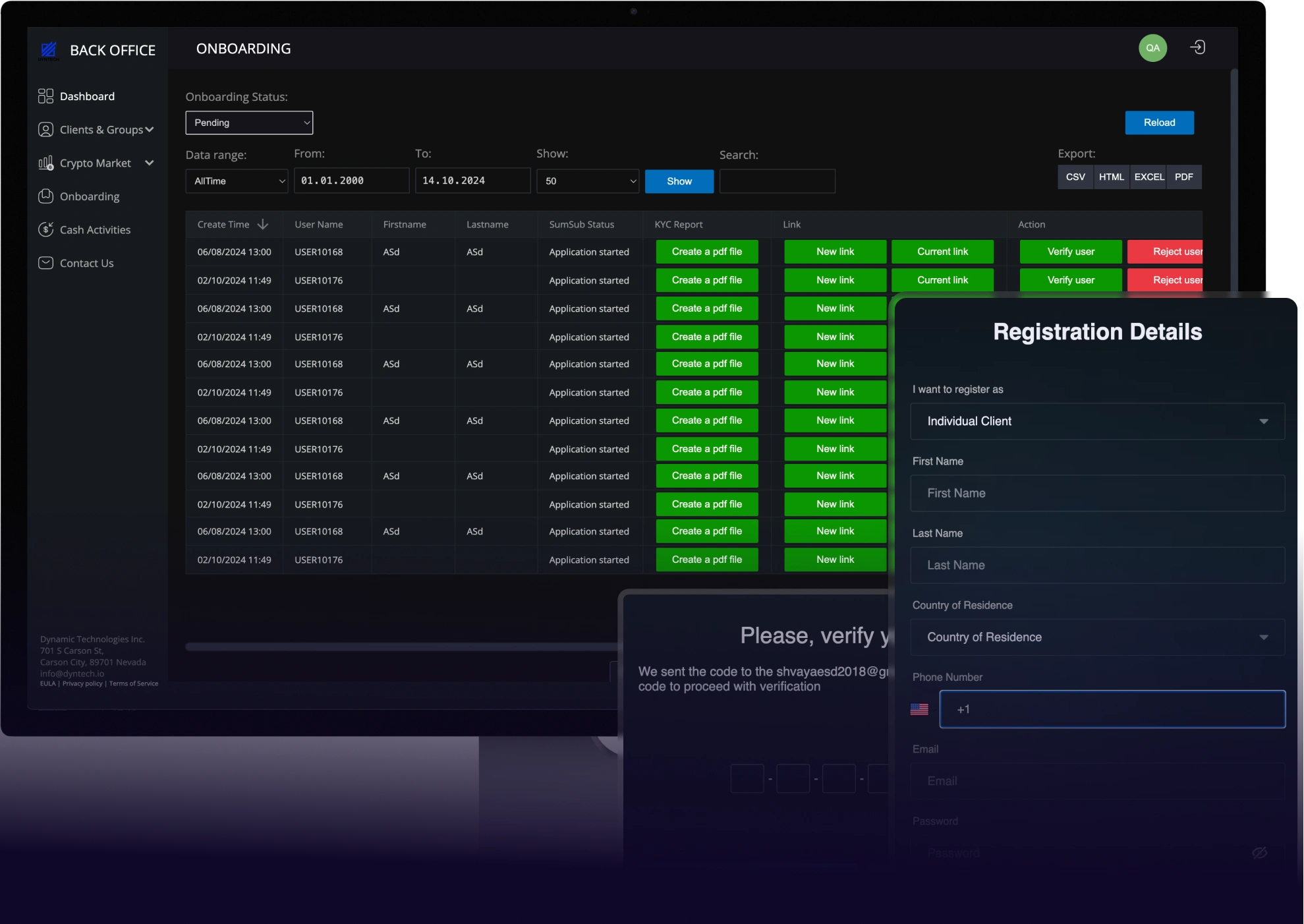Toggle password visibility eye icon
The width and height of the screenshot is (1304, 924).
1259,853
